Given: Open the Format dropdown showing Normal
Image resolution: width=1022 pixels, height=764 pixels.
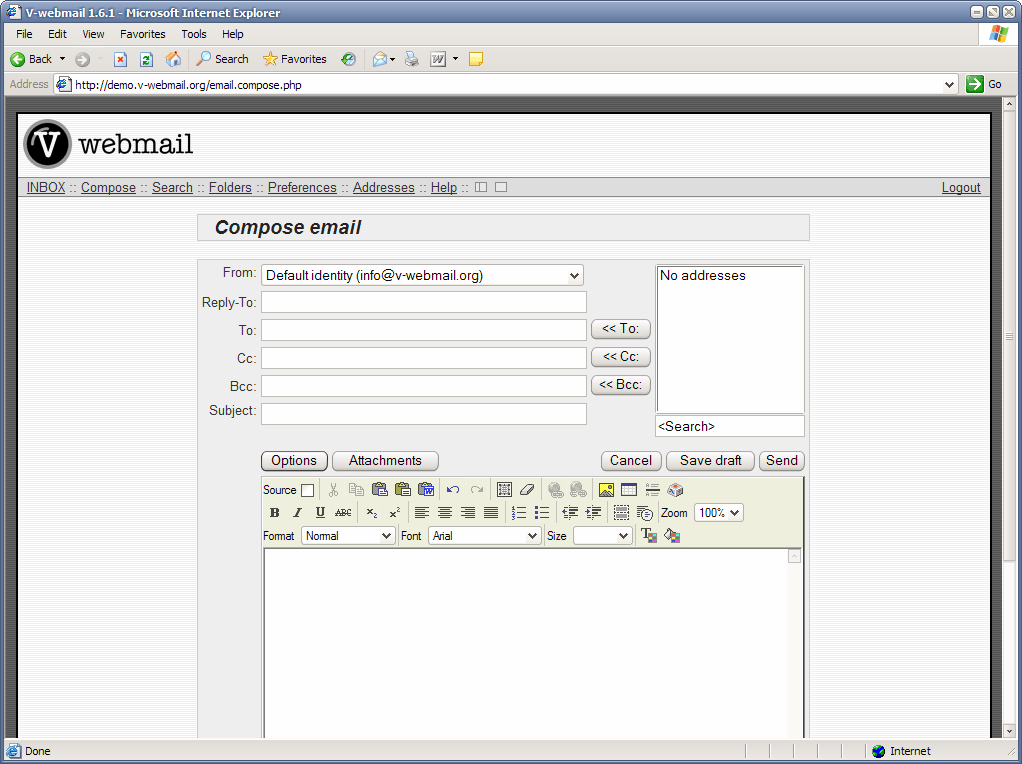Looking at the screenshot, I should click(x=348, y=536).
